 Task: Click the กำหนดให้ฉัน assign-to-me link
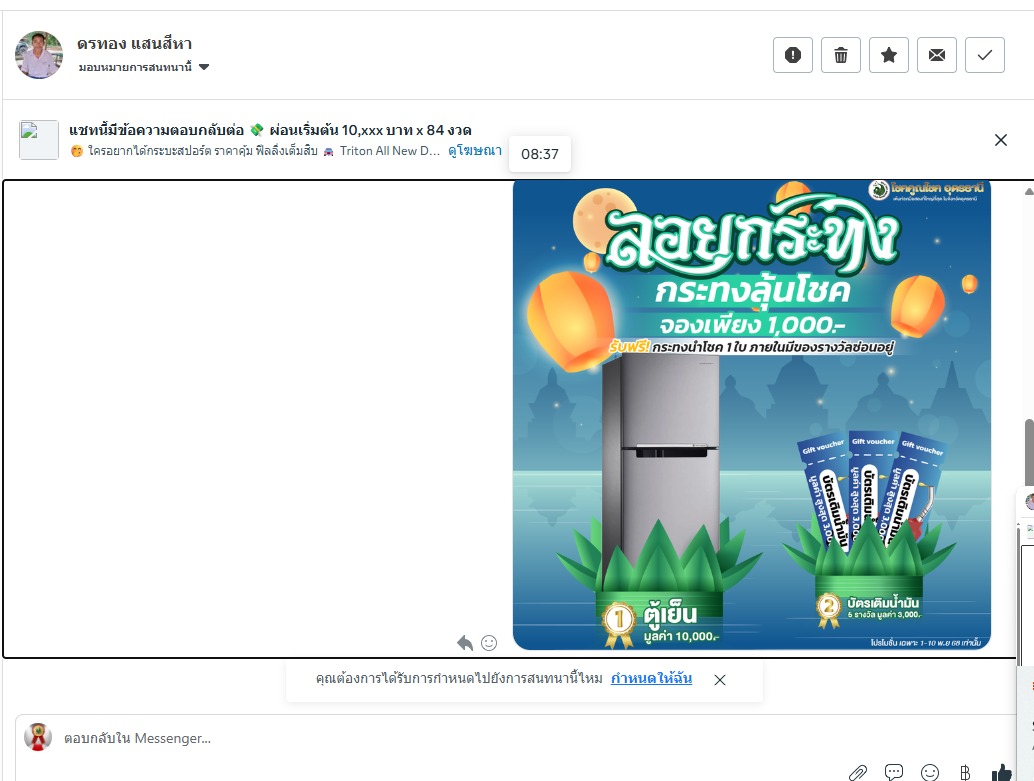pyautogui.click(x=652, y=678)
